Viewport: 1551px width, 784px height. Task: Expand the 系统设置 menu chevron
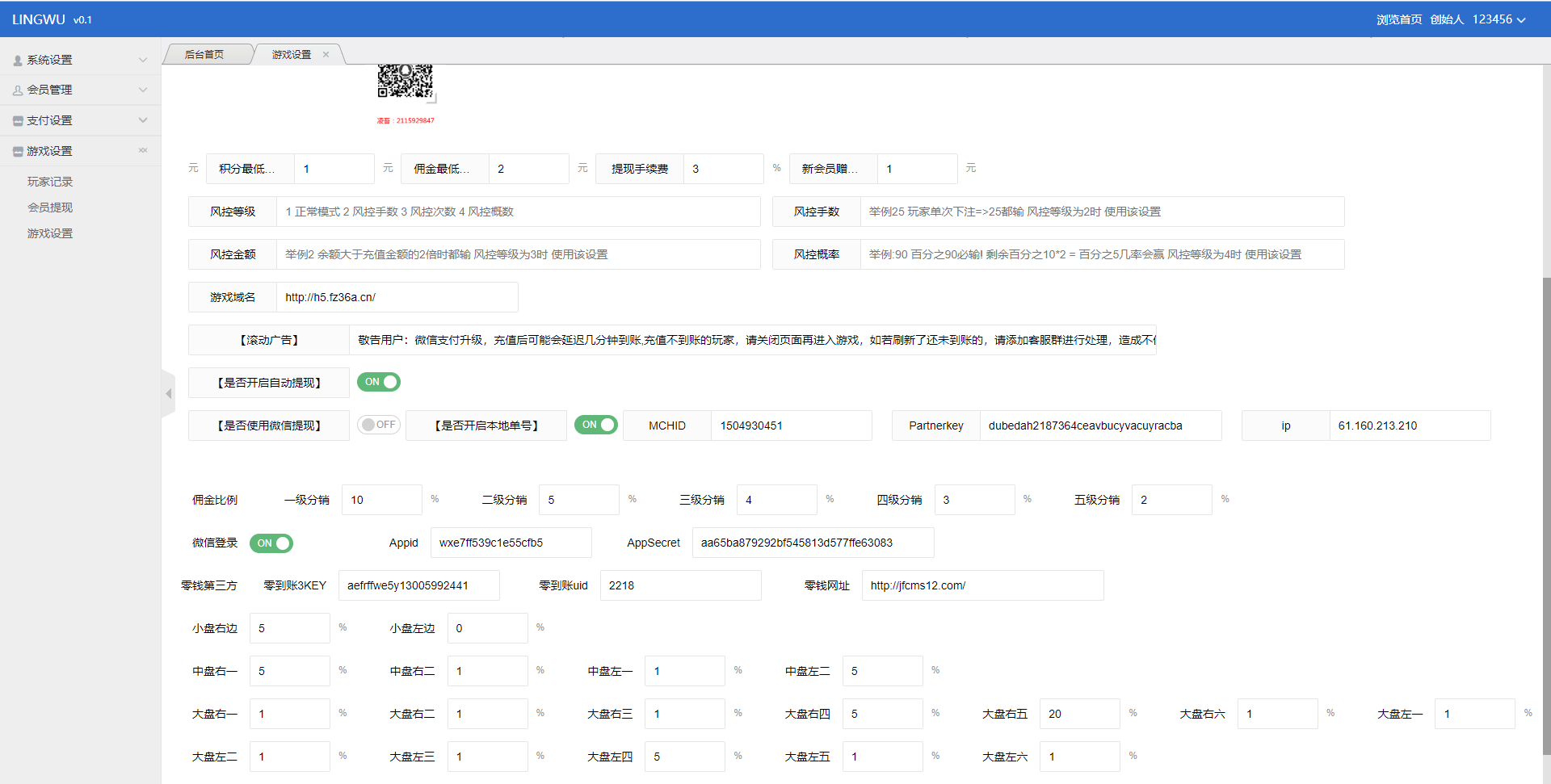click(x=143, y=60)
